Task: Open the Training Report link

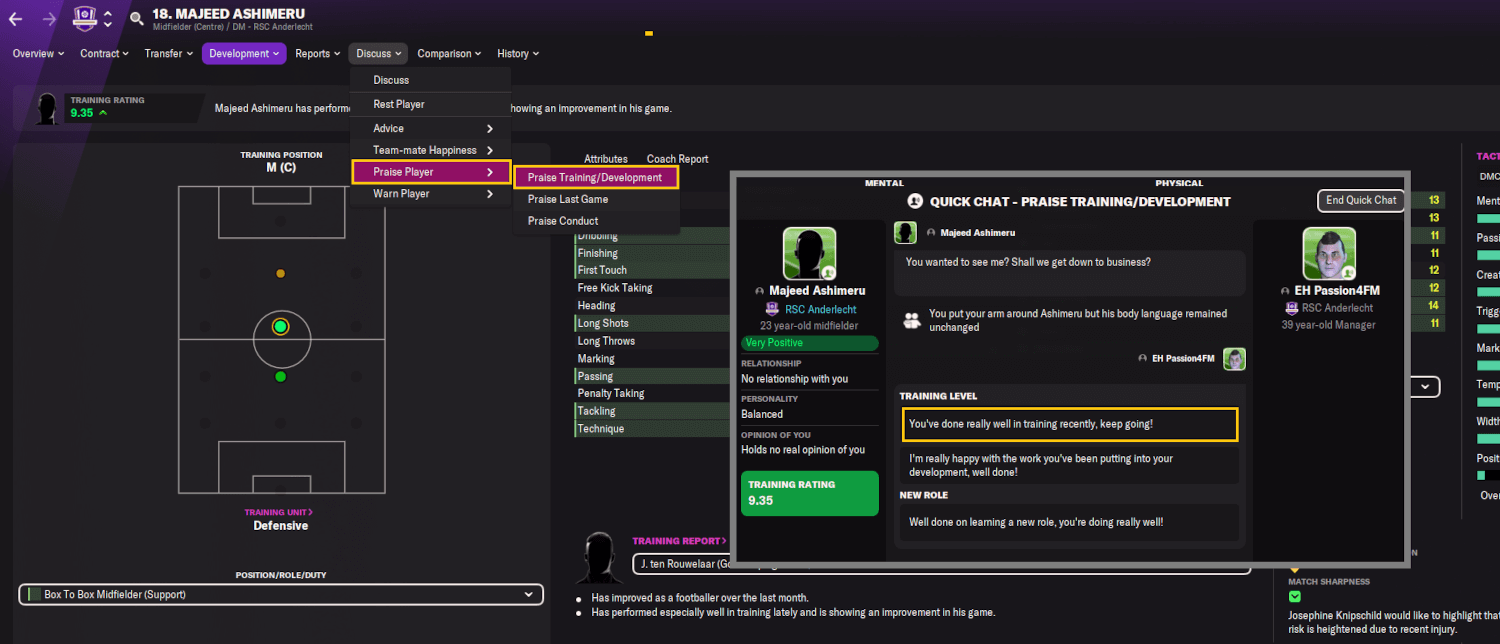Action: 679,541
